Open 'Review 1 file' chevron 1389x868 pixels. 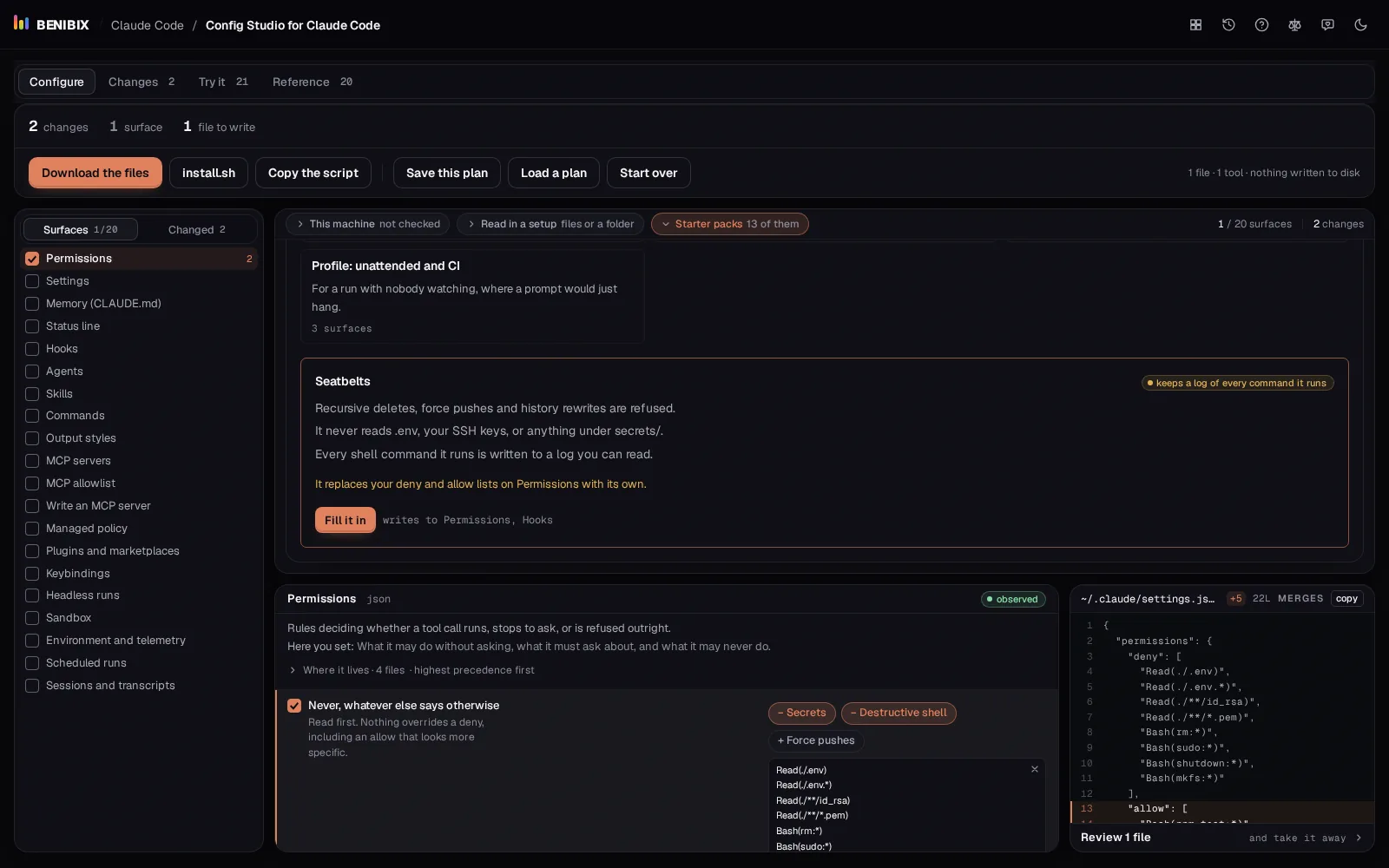[1359, 838]
